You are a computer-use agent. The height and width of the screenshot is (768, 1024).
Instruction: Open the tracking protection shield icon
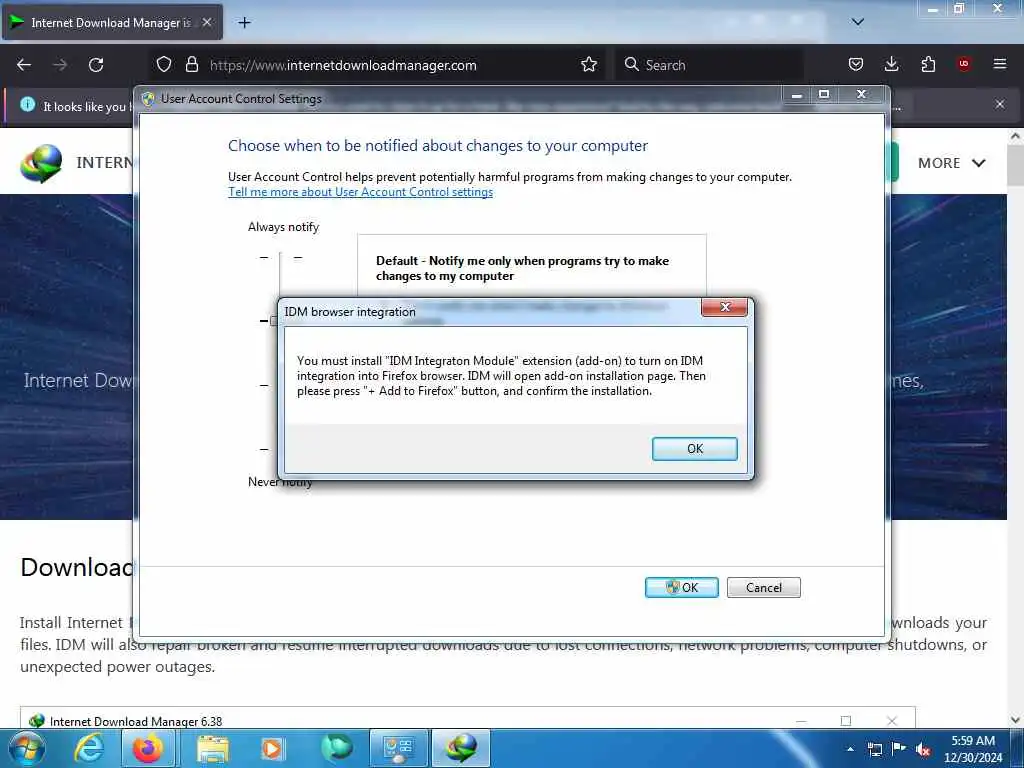pos(164,65)
